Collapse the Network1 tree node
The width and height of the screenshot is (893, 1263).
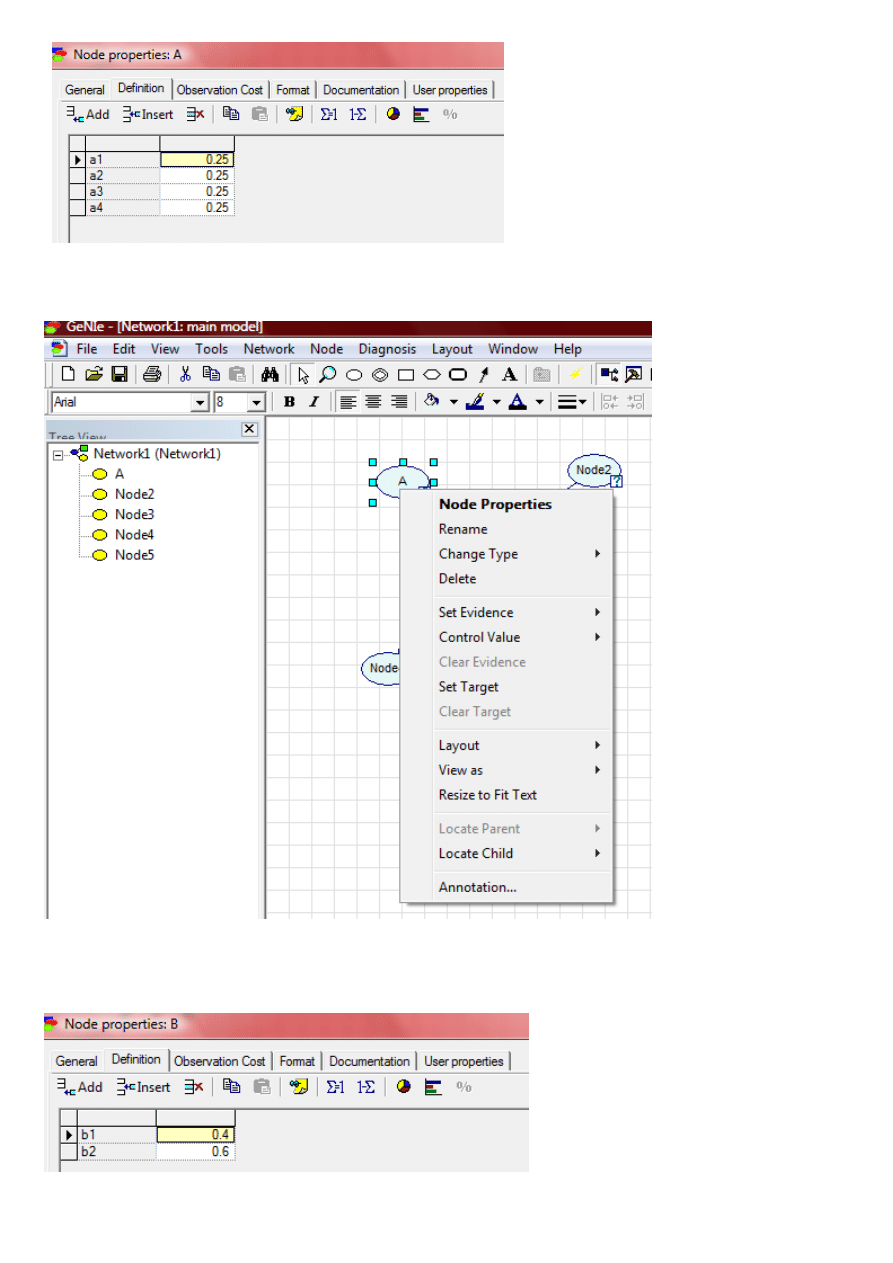pyautogui.click(x=58, y=454)
